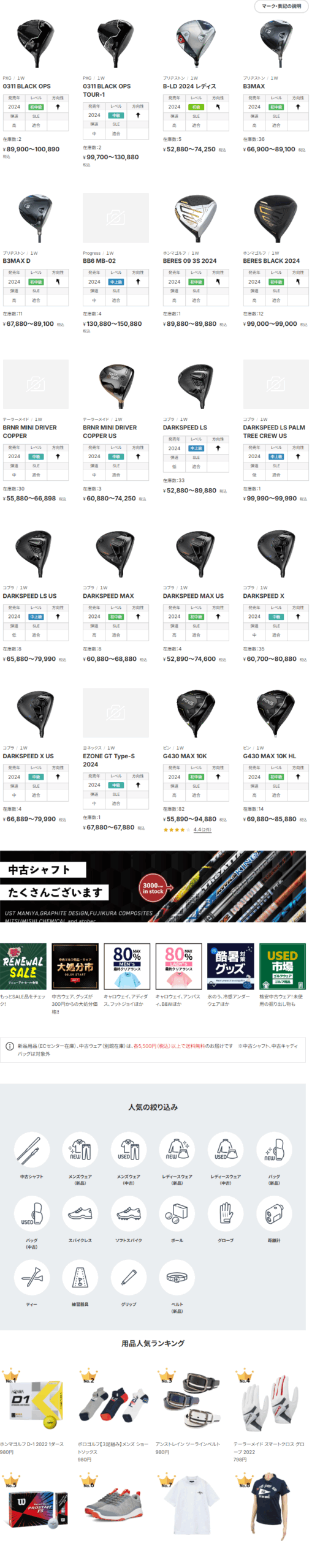Select the 距離計 rangefinder icon
Viewport: 312px width, 1568px height.
274,1213
